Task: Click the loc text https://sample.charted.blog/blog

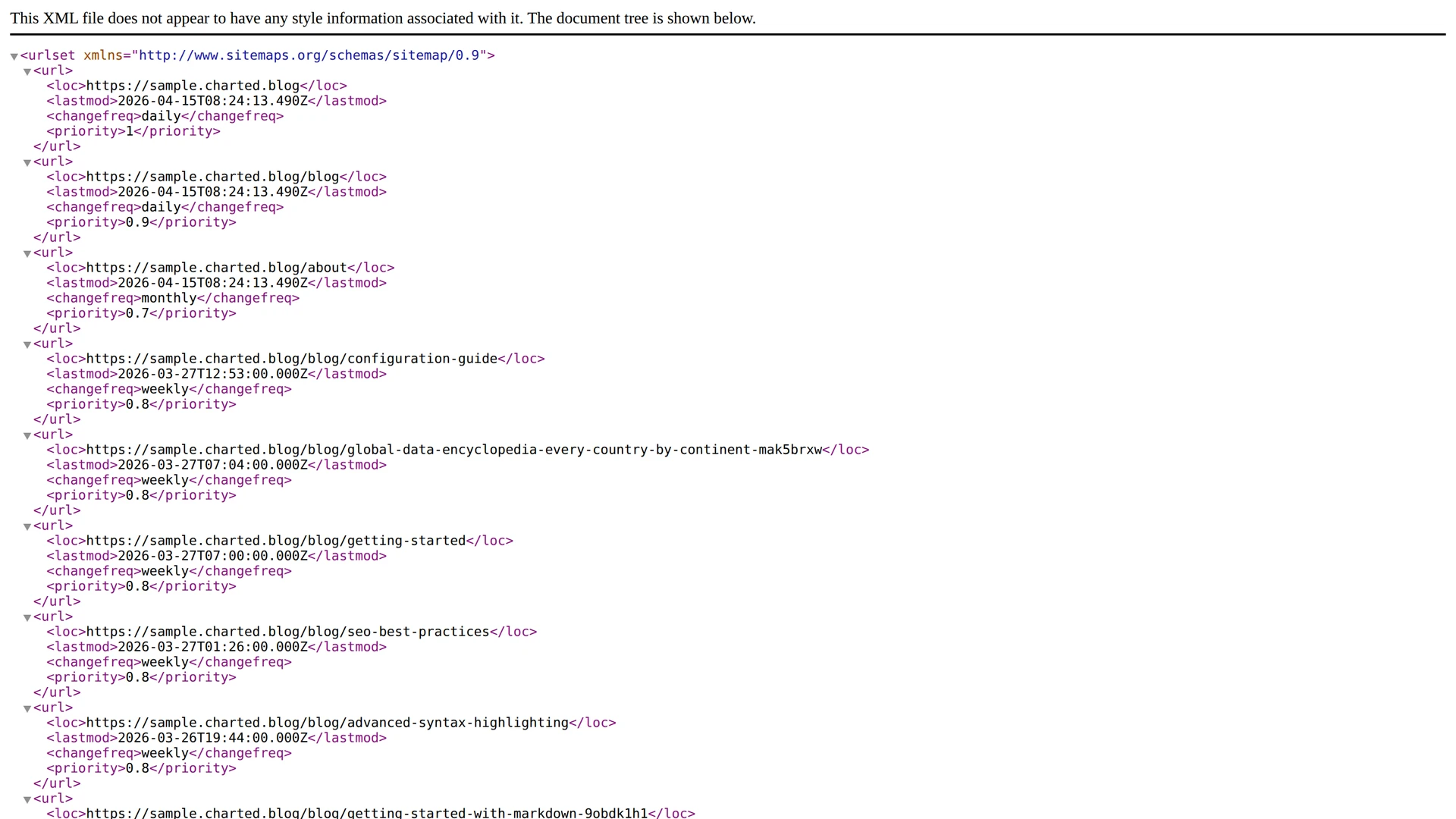Action: (212, 177)
